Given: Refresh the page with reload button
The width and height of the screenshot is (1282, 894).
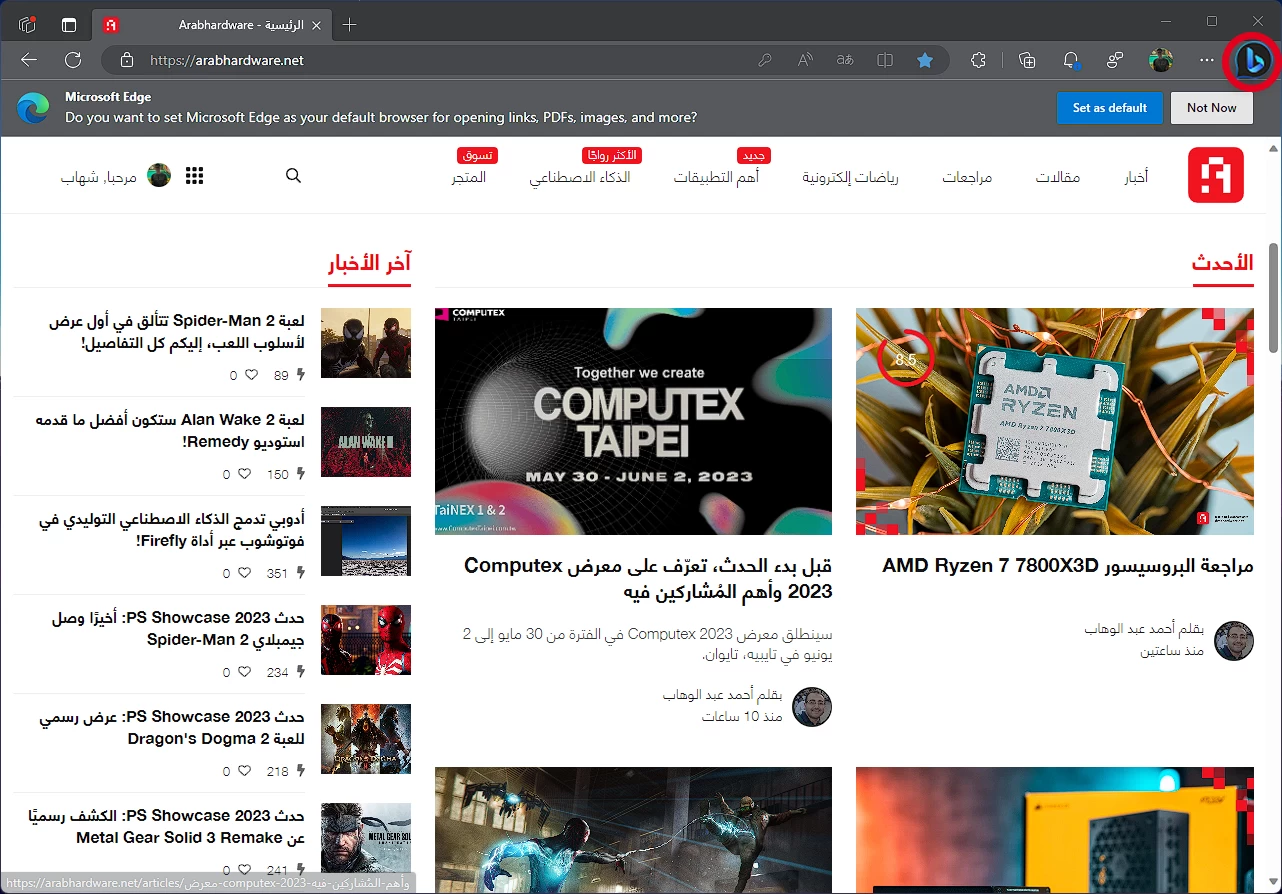Looking at the screenshot, I should click(73, 60).
